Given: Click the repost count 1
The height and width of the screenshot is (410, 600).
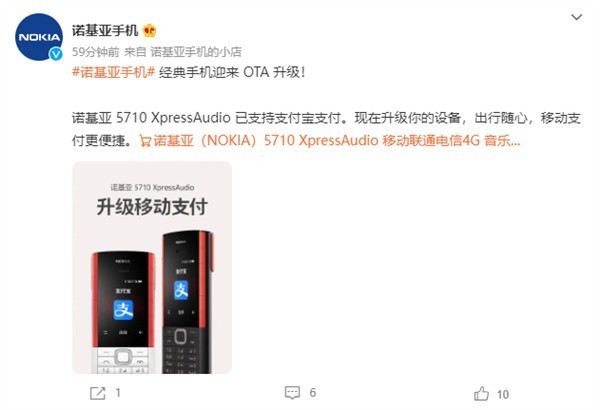Looking at the screenshot, I should tap(118, 393).
